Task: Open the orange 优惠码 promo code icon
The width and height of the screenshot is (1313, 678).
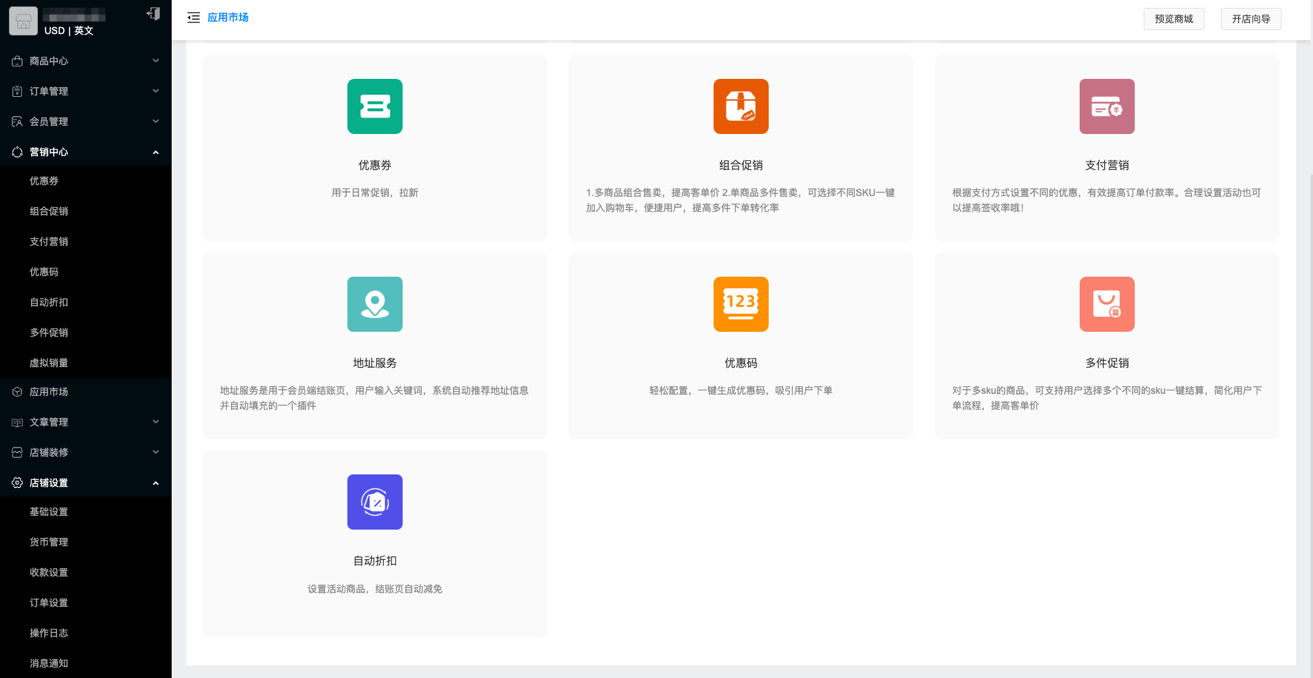Action: pos(741,304)
